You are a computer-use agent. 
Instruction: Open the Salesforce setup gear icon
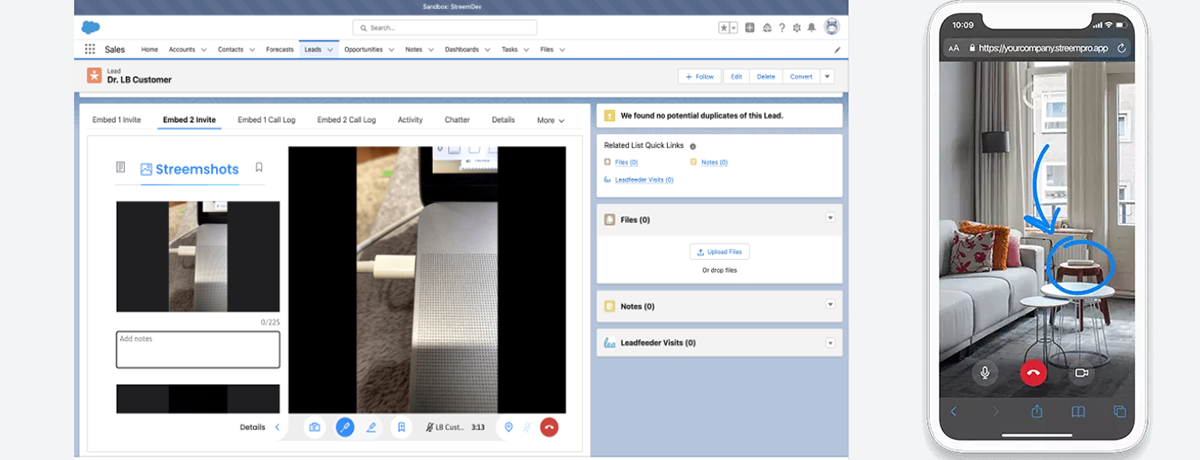[x=795, y=28]
